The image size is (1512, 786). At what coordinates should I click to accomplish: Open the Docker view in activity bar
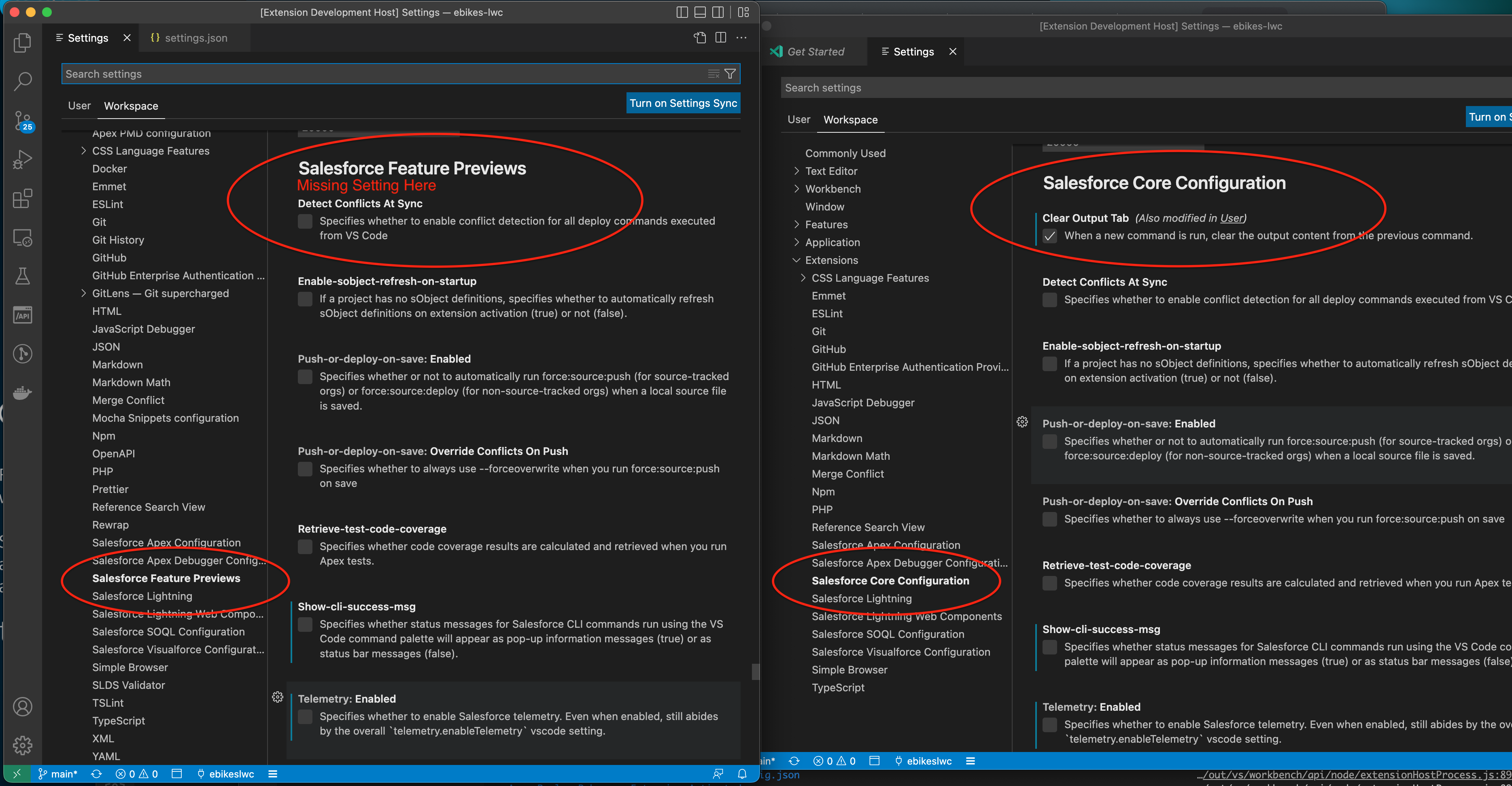coord(22,392)
